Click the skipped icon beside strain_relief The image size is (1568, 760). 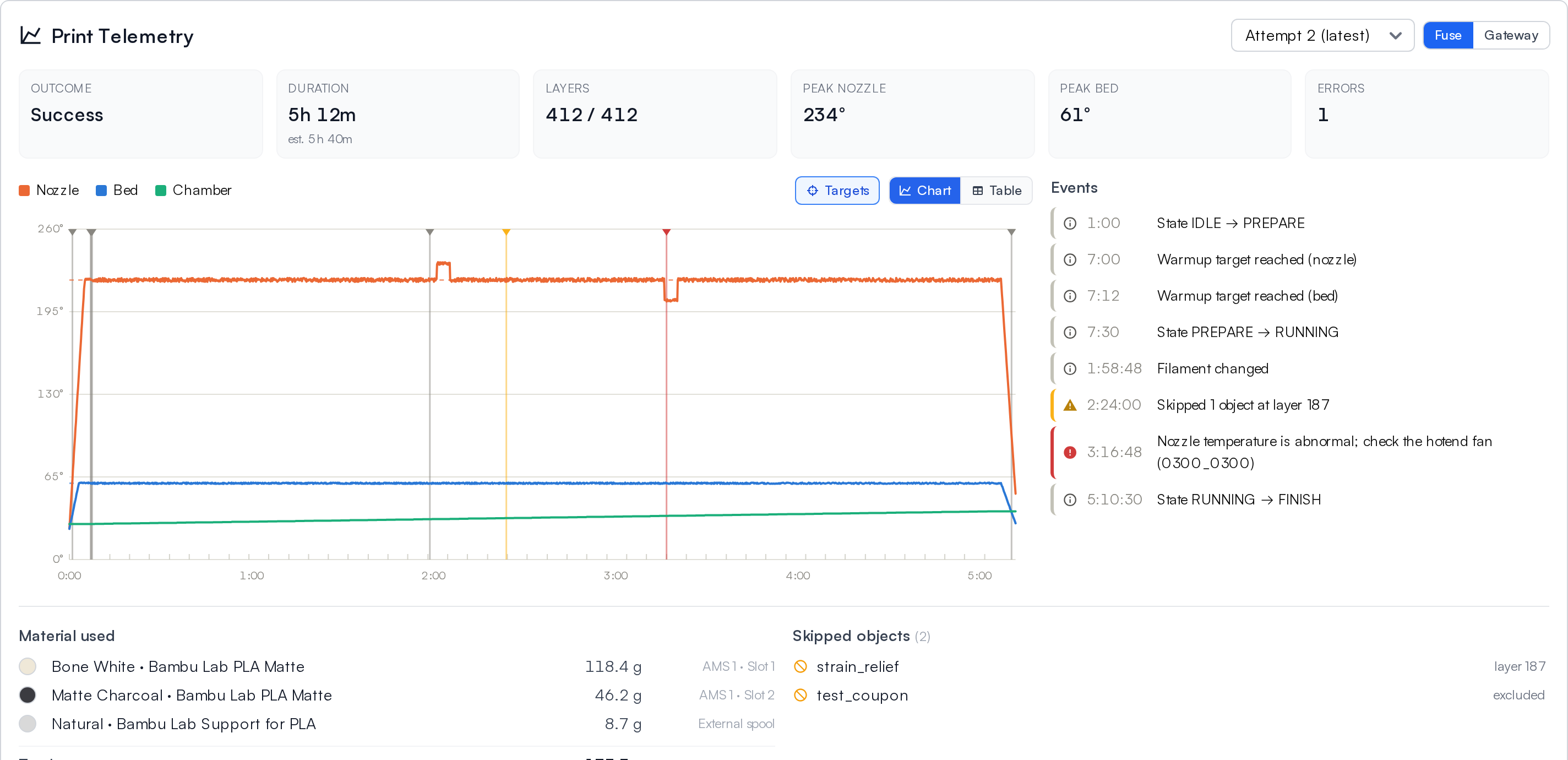pos(801,666)
